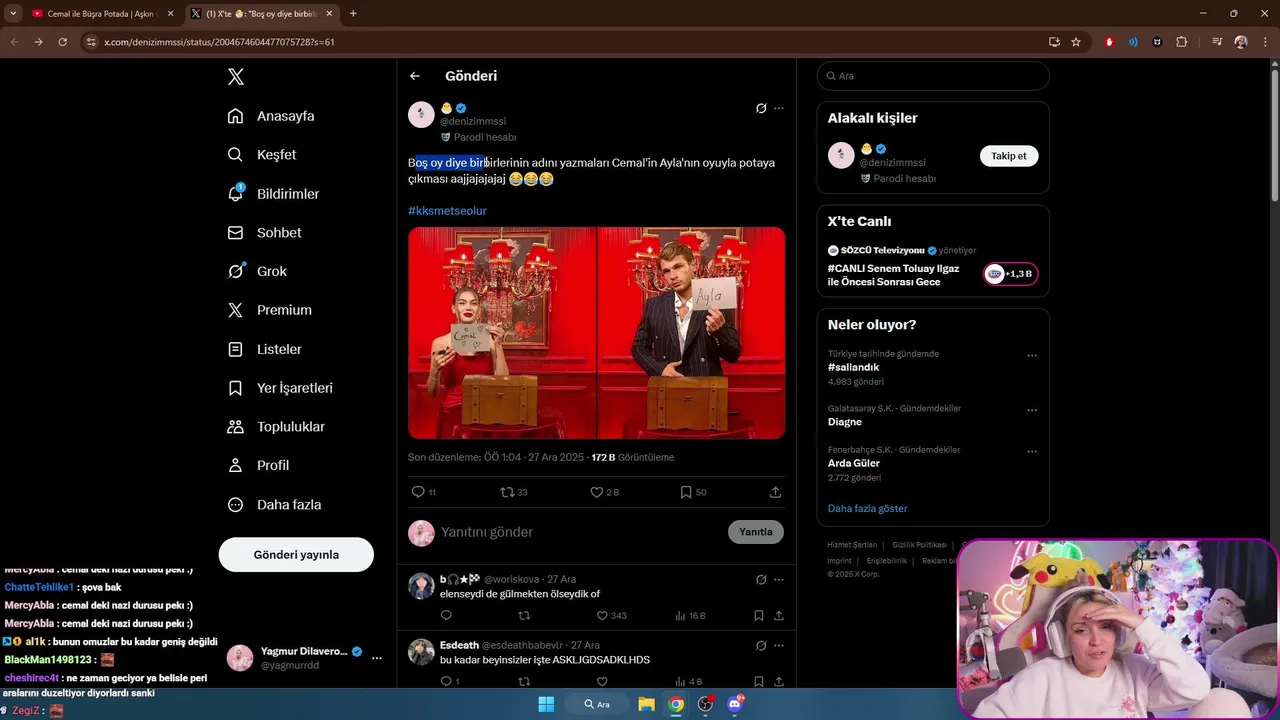
Task: Open Yer İşaretleri bookmarks
Action: pos(280,388)
